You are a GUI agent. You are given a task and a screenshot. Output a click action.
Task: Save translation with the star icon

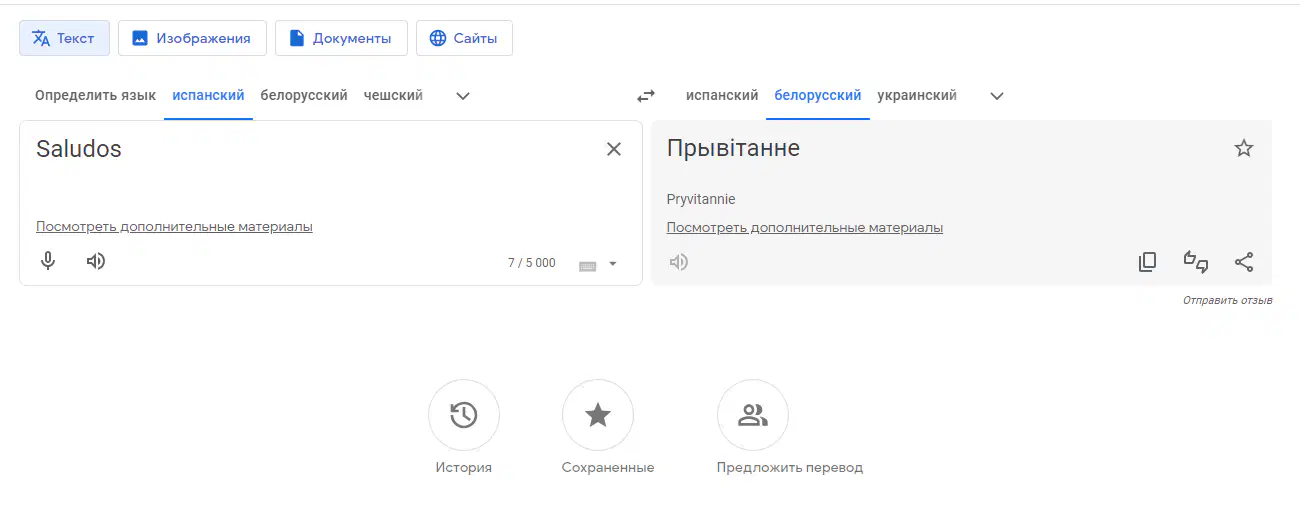1243,149
